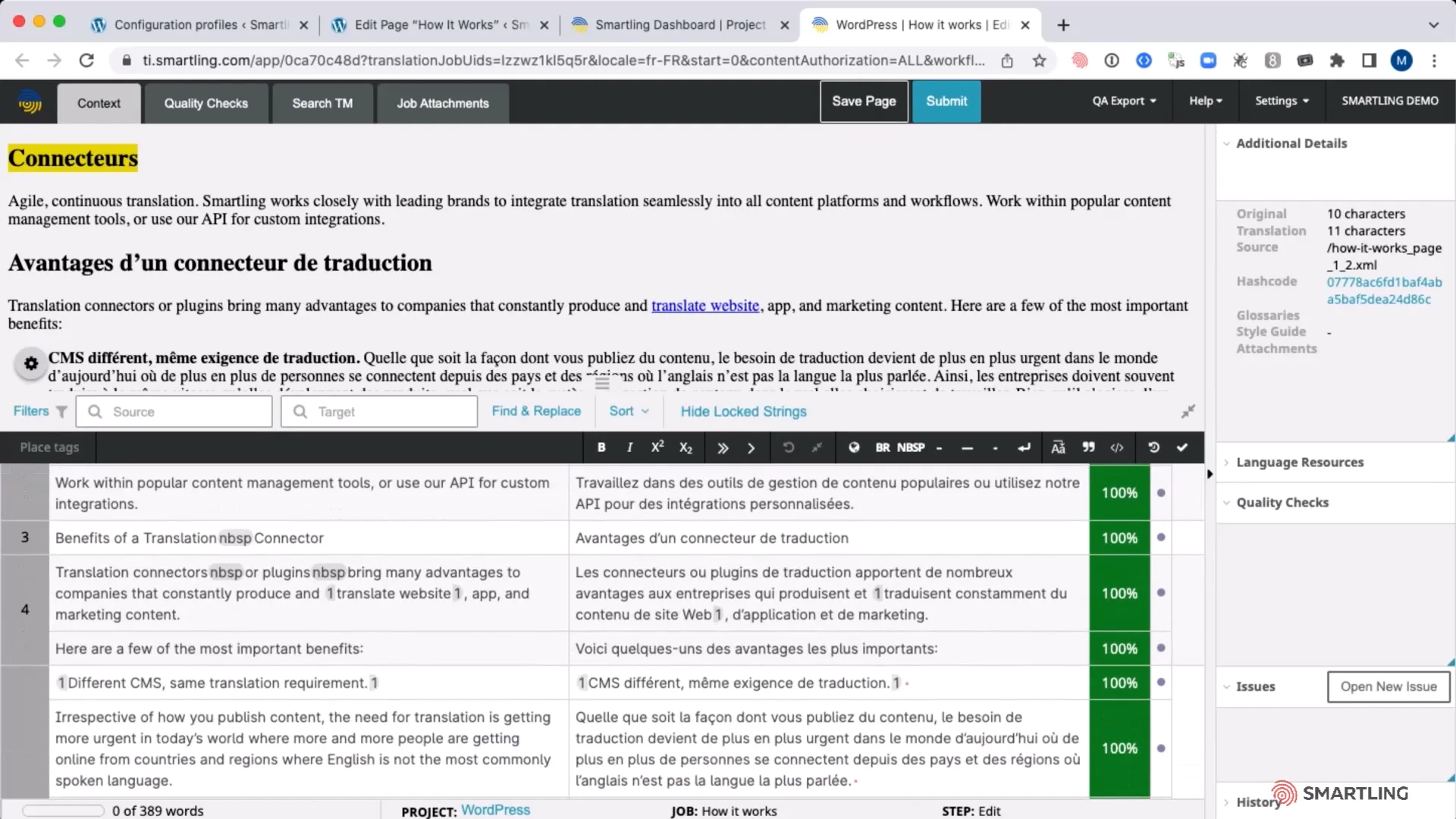
Task: Insert subscript with X₂ tool
Action: pos(686,447)
